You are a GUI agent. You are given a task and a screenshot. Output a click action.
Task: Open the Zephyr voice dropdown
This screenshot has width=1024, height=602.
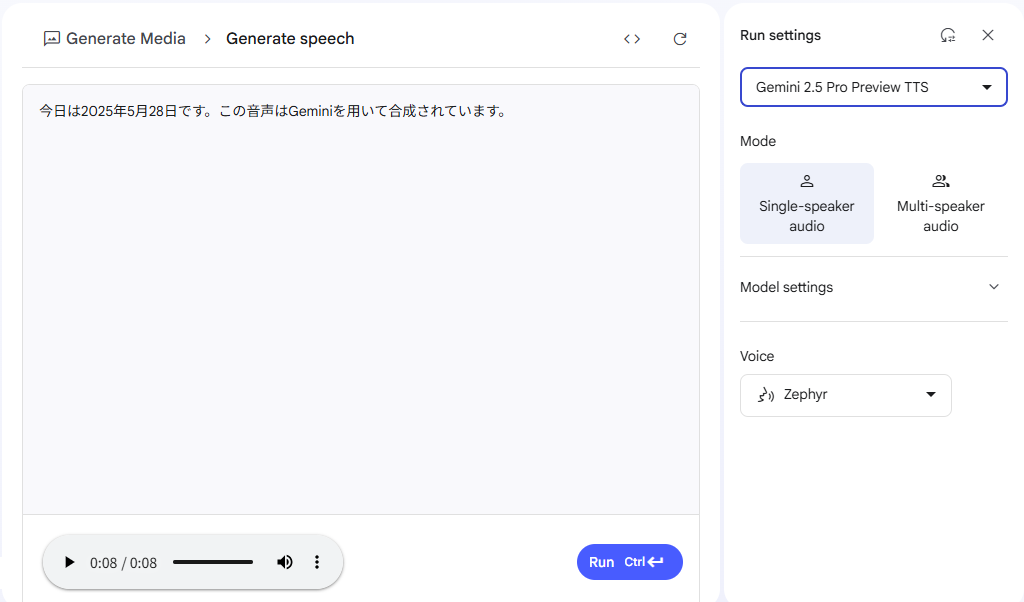coord(846,395)
